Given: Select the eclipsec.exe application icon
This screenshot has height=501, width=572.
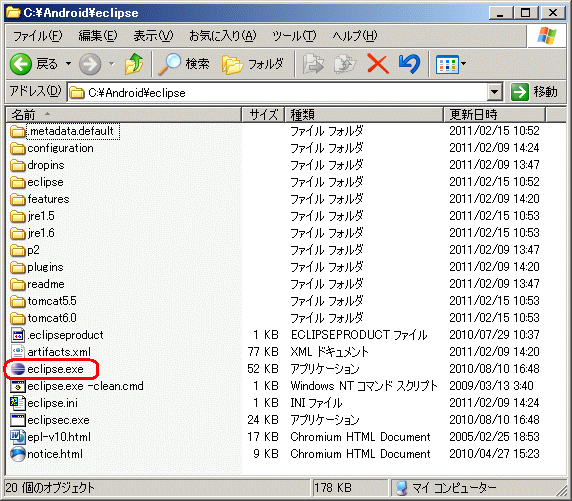Looking at the screenshot, I should pyautogui.click(x=18, y=420).
